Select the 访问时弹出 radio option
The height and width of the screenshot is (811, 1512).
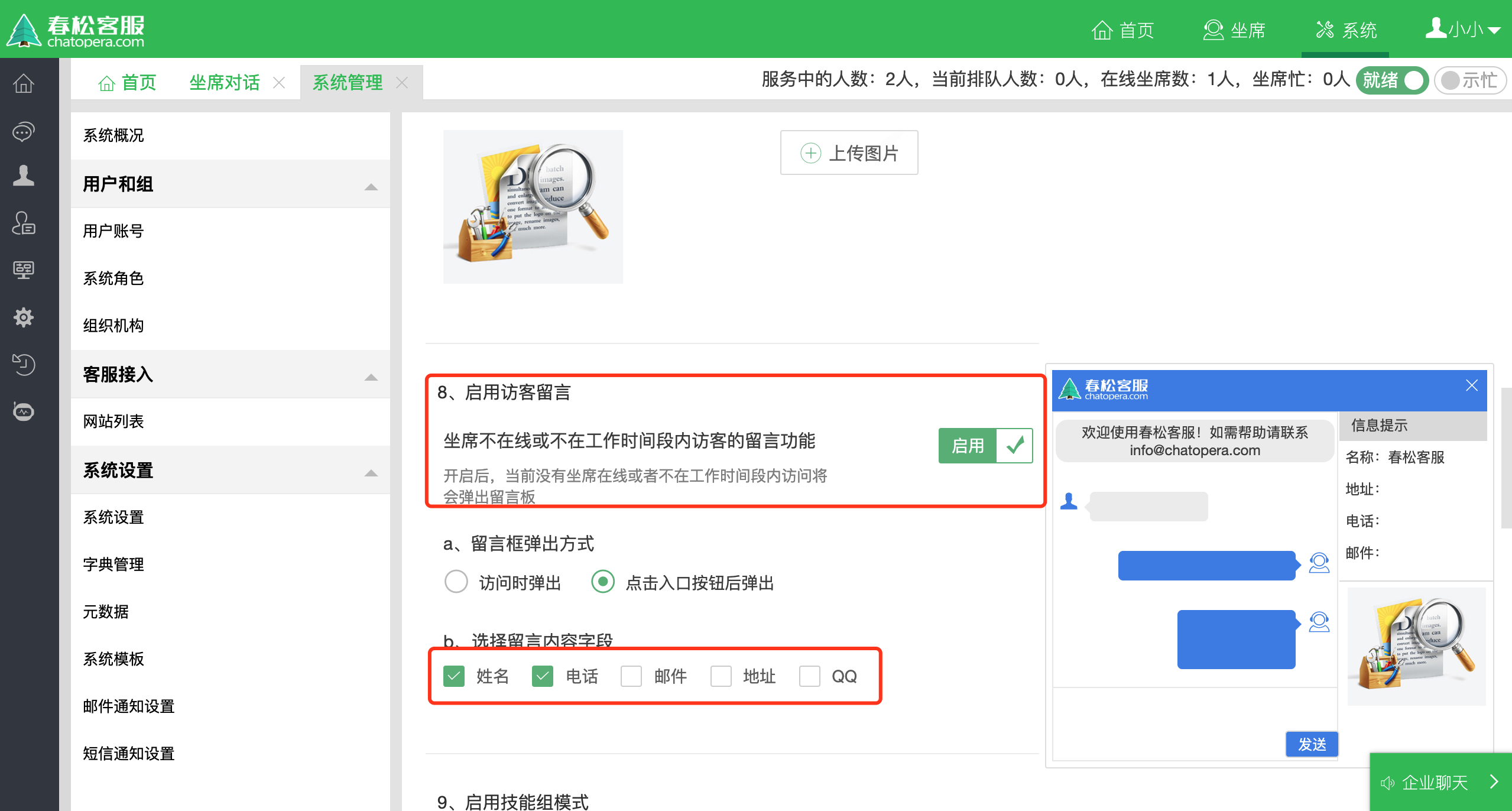[456, 582]
